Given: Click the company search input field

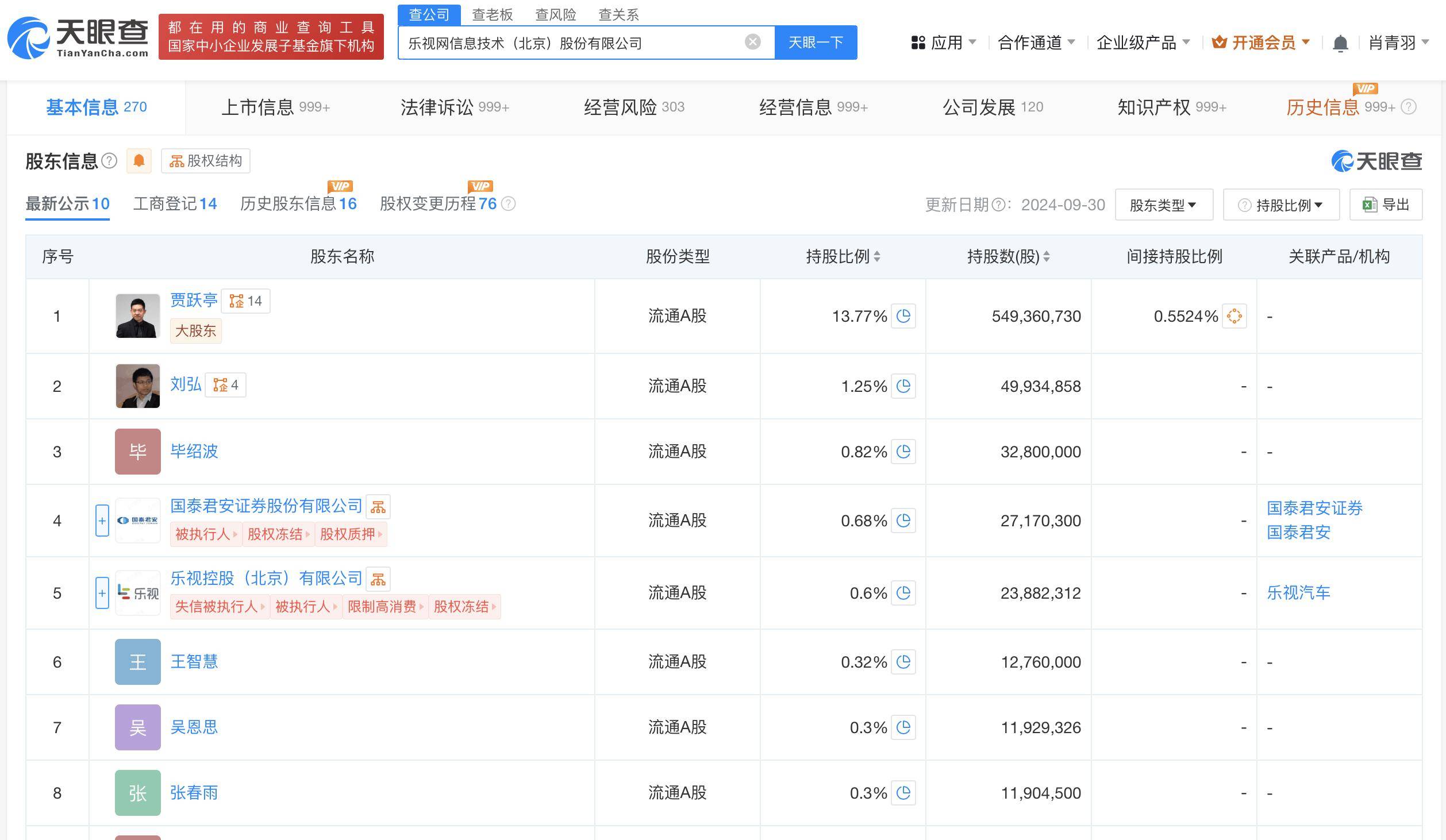Looking at the screenshot, I should [575, 41].
